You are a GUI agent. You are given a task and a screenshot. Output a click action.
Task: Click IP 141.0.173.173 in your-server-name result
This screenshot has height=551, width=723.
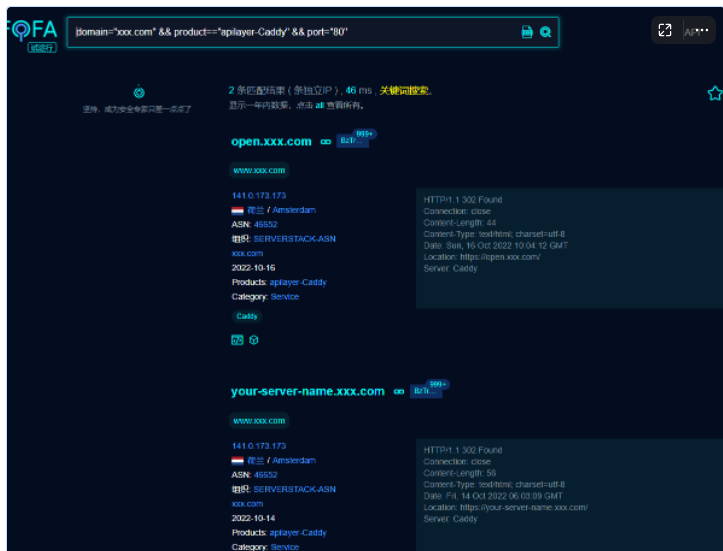click(259, 446)
